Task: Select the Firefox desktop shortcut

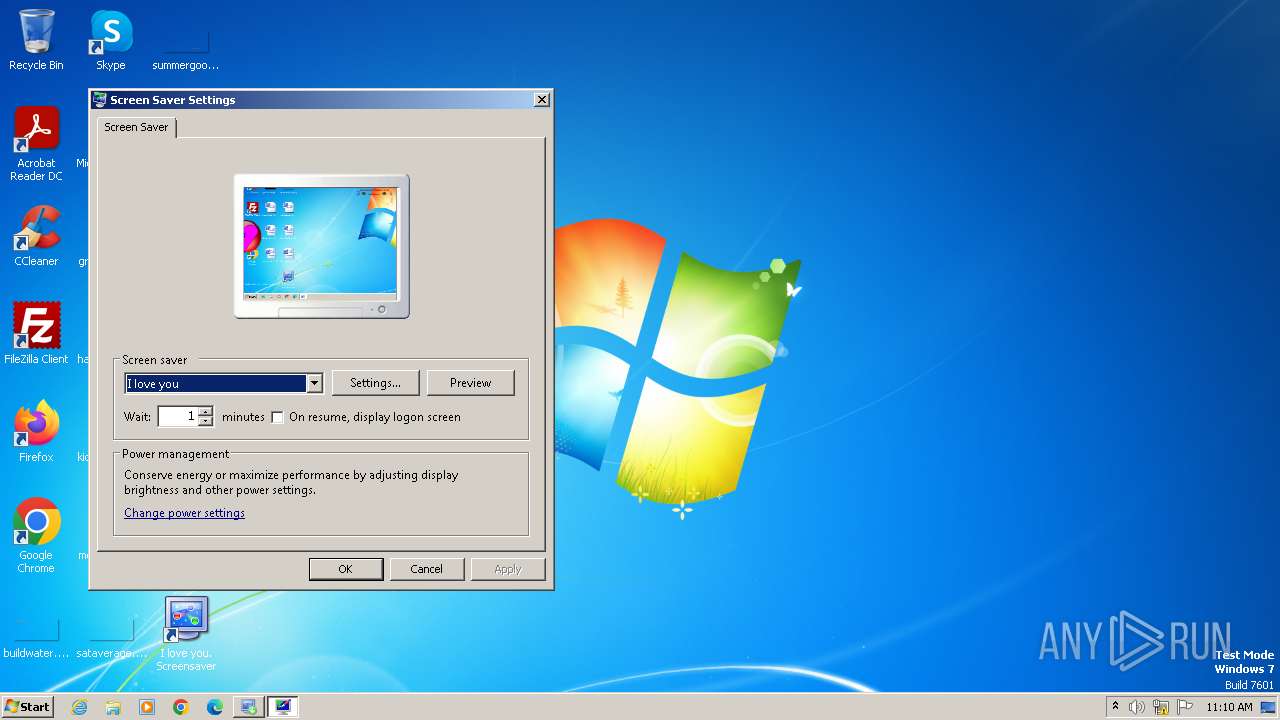Action: tap(36, 432)
